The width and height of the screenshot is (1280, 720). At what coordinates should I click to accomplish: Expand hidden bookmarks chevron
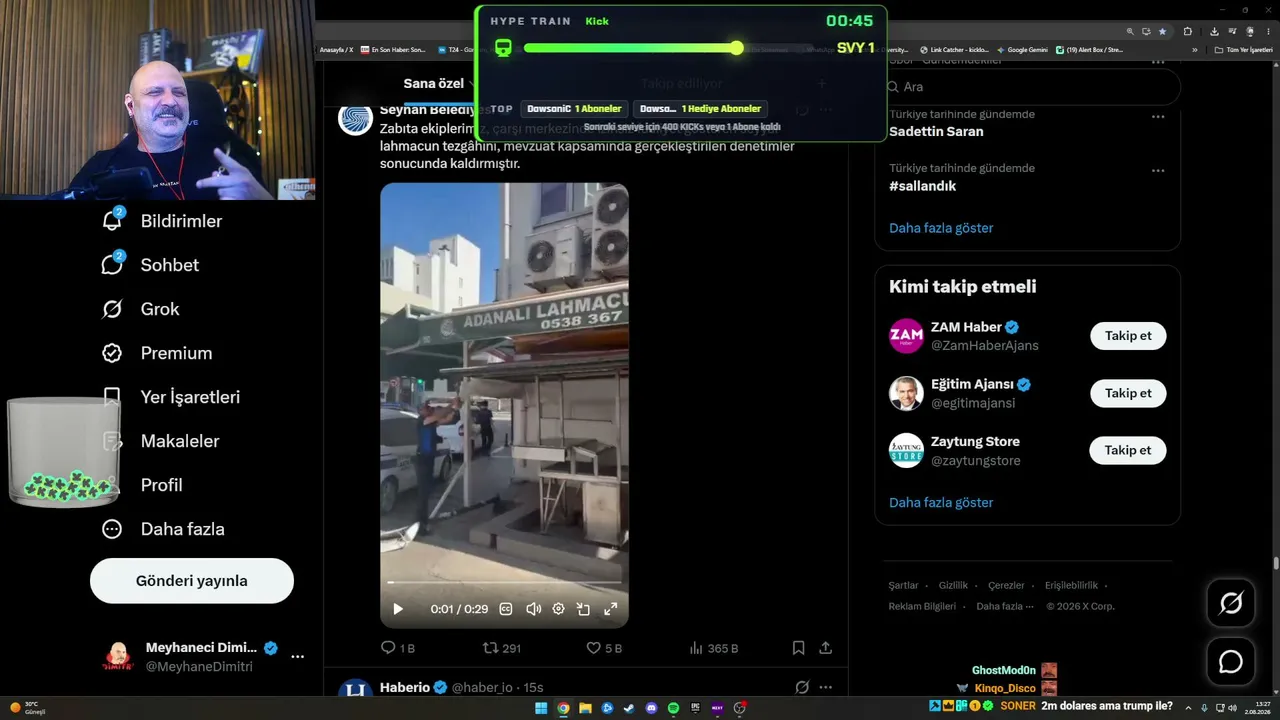(x=1194, y=49)
